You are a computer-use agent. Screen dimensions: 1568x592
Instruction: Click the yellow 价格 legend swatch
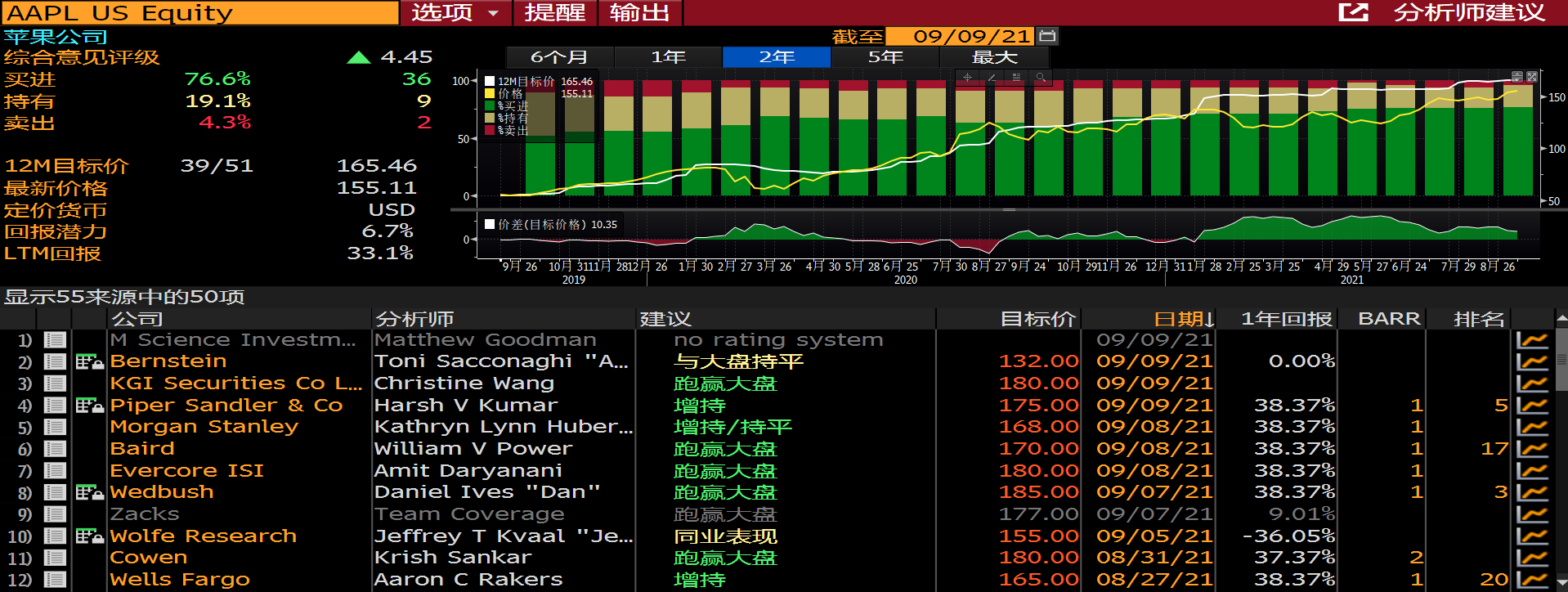[x=490, y=93]
